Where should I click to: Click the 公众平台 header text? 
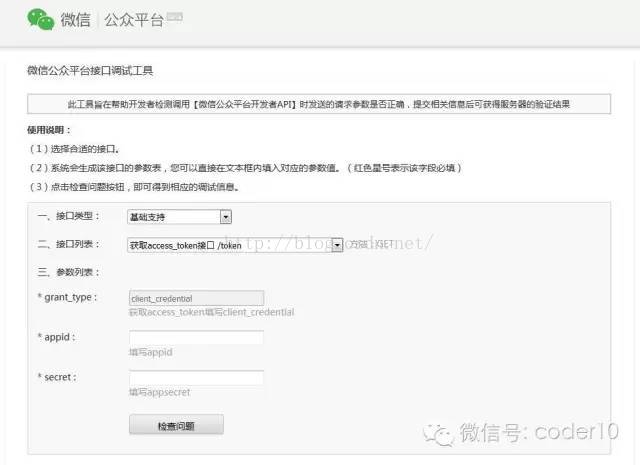click(x=134, y=20)
